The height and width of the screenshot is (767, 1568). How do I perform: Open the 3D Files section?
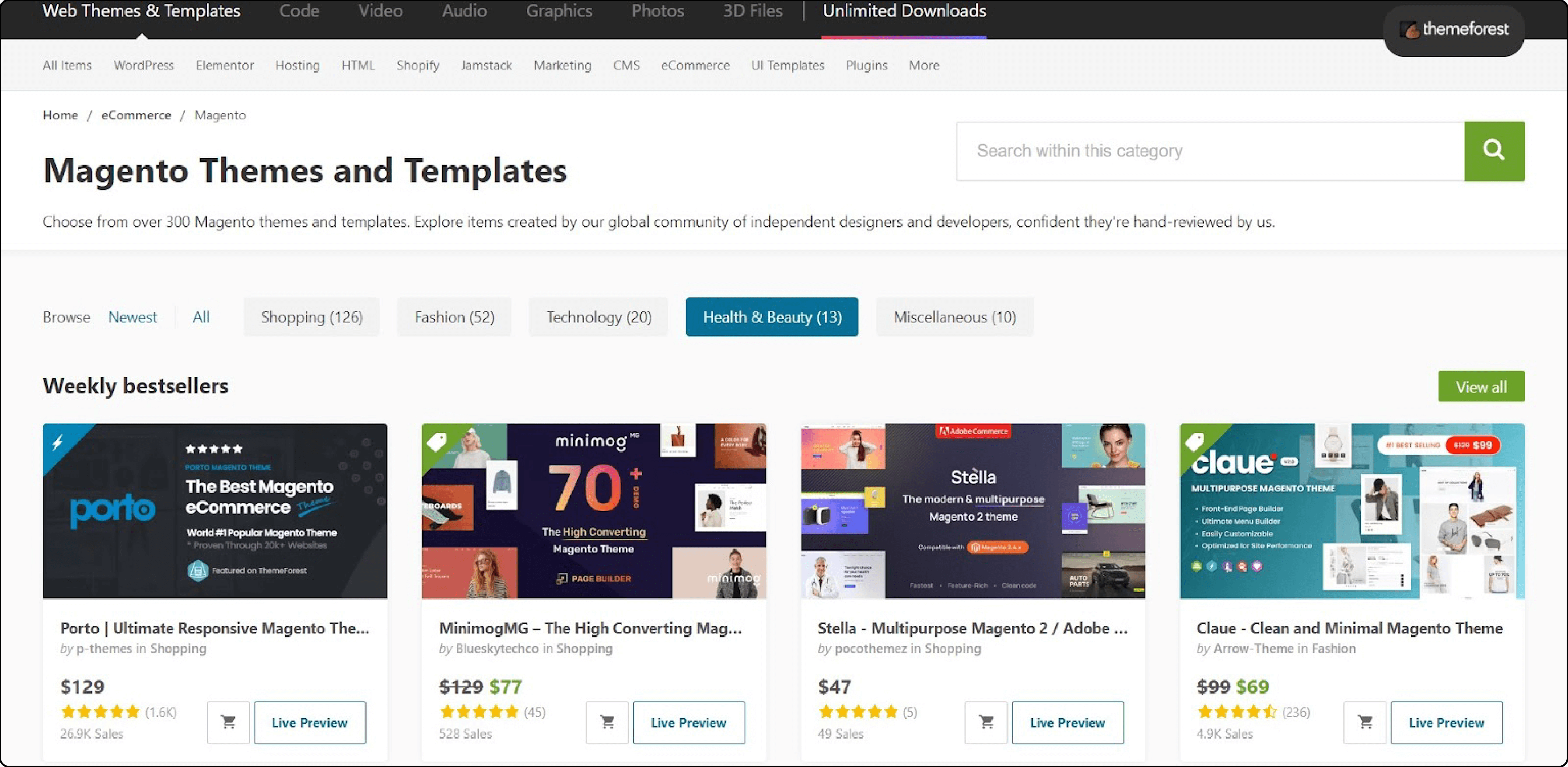pos(752,11)
